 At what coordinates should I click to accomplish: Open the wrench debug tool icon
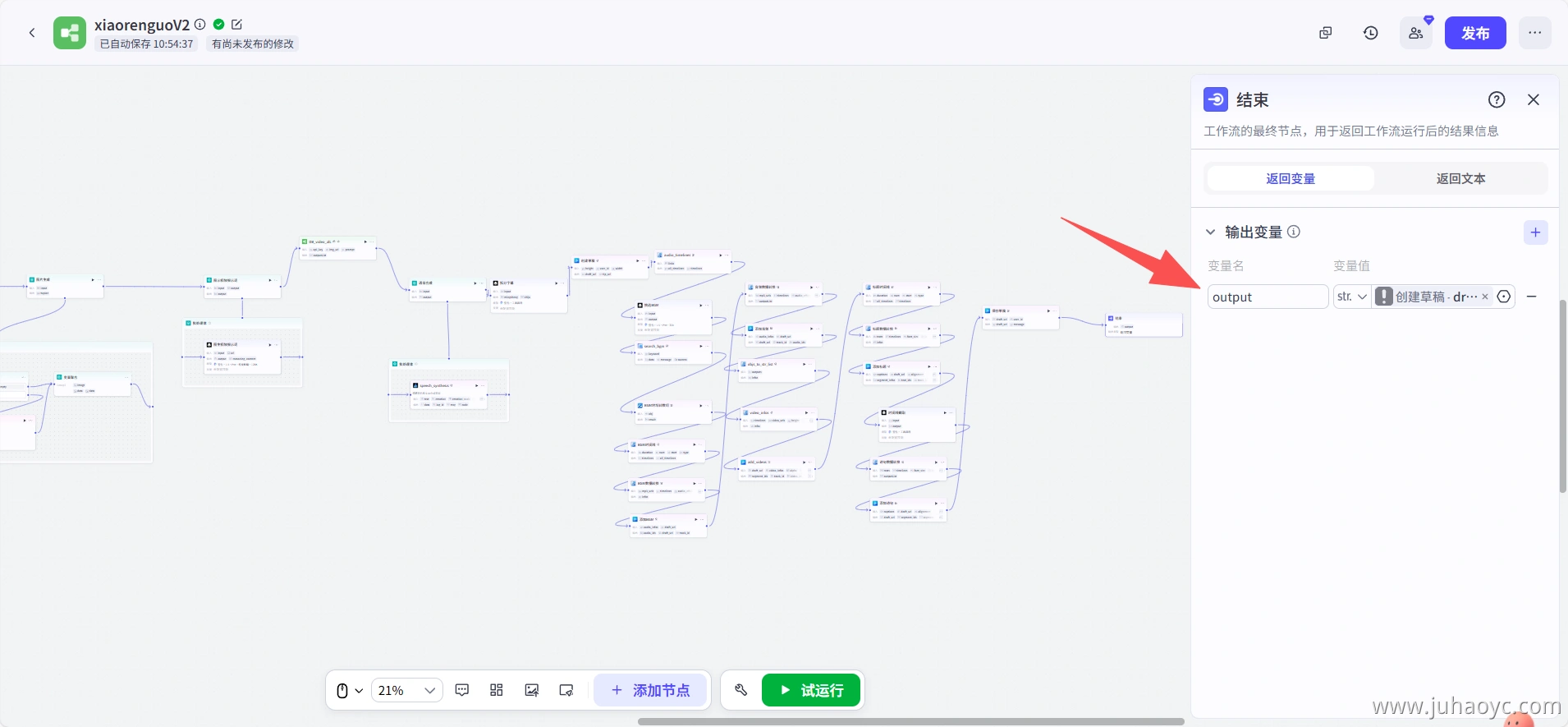[x=740, y=690]
